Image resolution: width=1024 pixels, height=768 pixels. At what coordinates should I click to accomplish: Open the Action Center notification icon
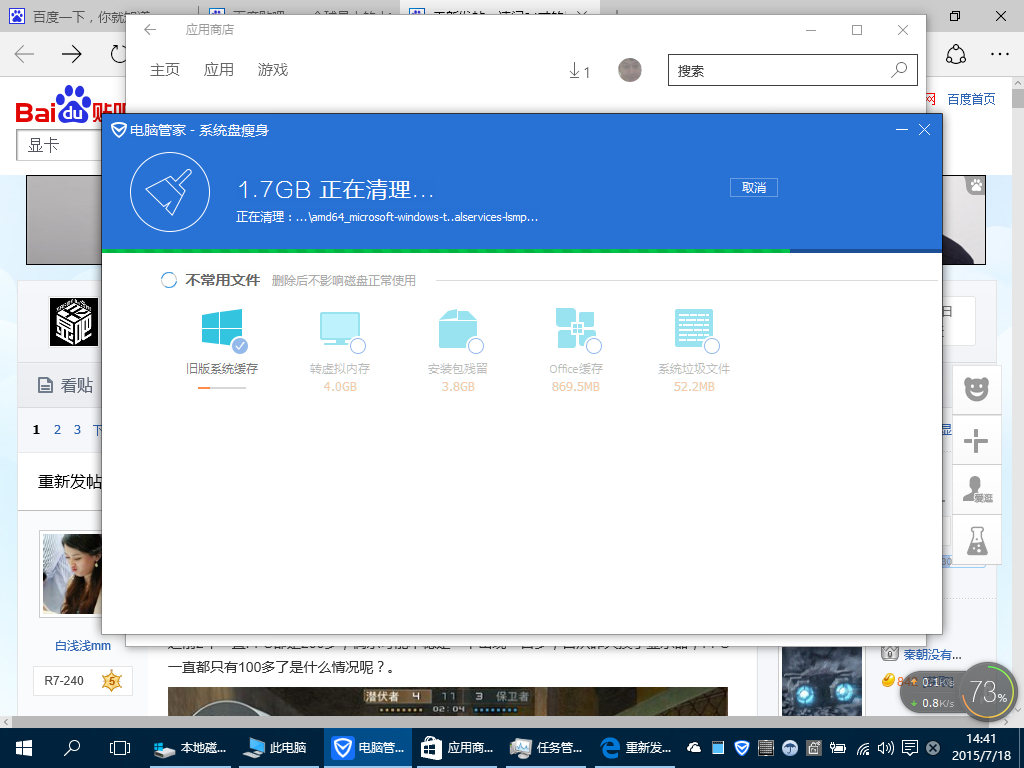909,748
